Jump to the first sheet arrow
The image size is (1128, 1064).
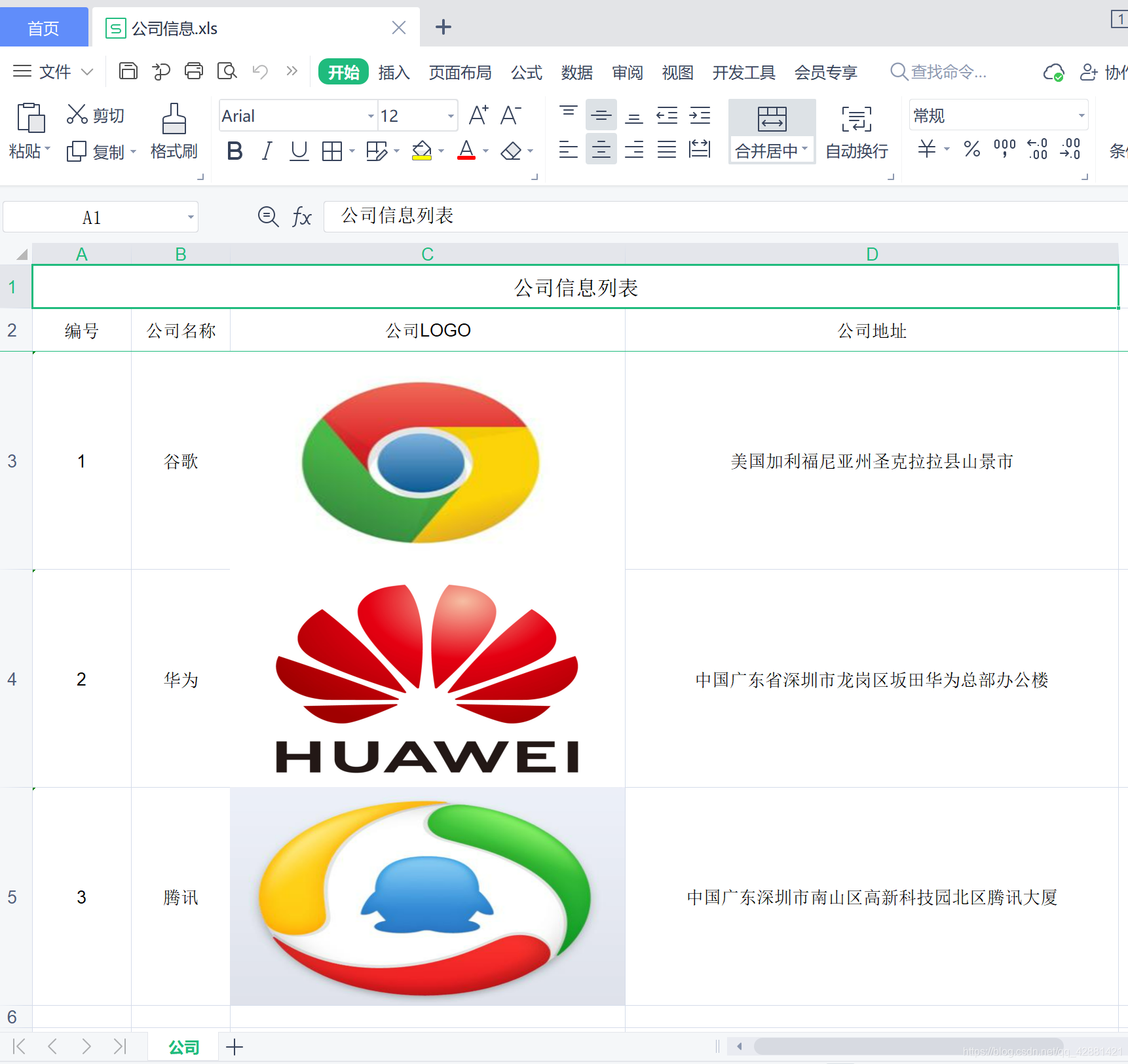[x=19, y=1046]
